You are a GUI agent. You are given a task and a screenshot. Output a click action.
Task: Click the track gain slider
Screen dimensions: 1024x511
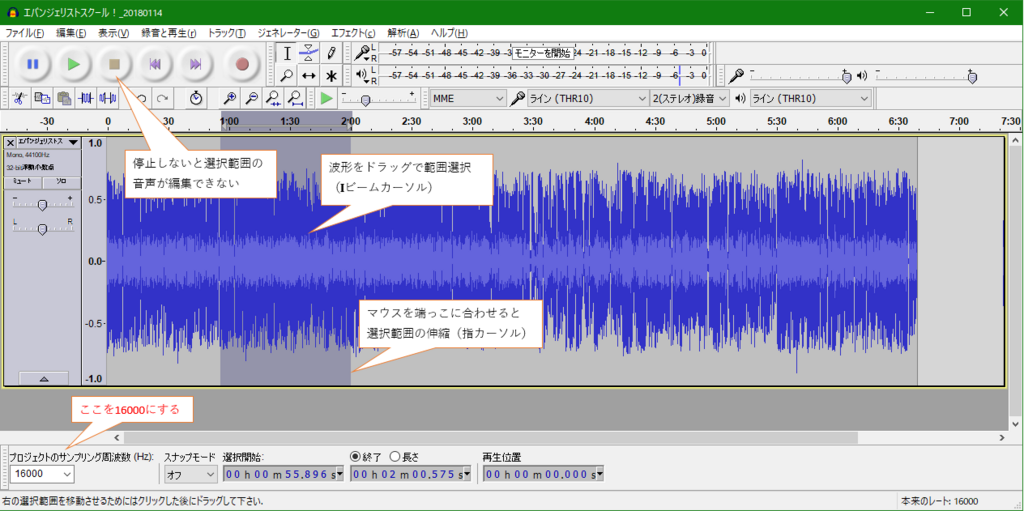point(42,204)
